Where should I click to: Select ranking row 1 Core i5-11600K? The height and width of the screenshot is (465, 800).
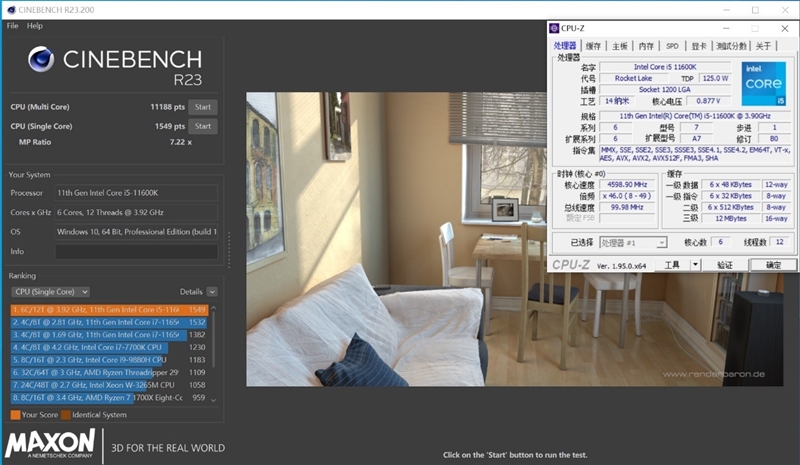109,310
